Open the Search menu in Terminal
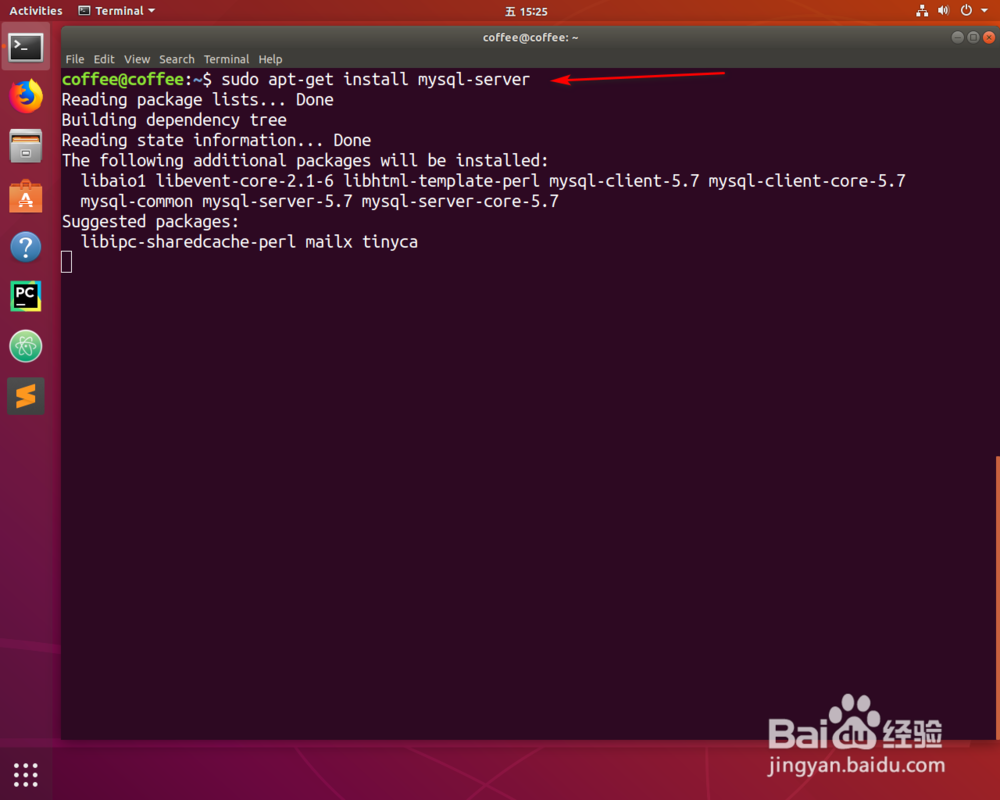The width and height of the screenshot is (1000, 800). (x=177, y=59)
